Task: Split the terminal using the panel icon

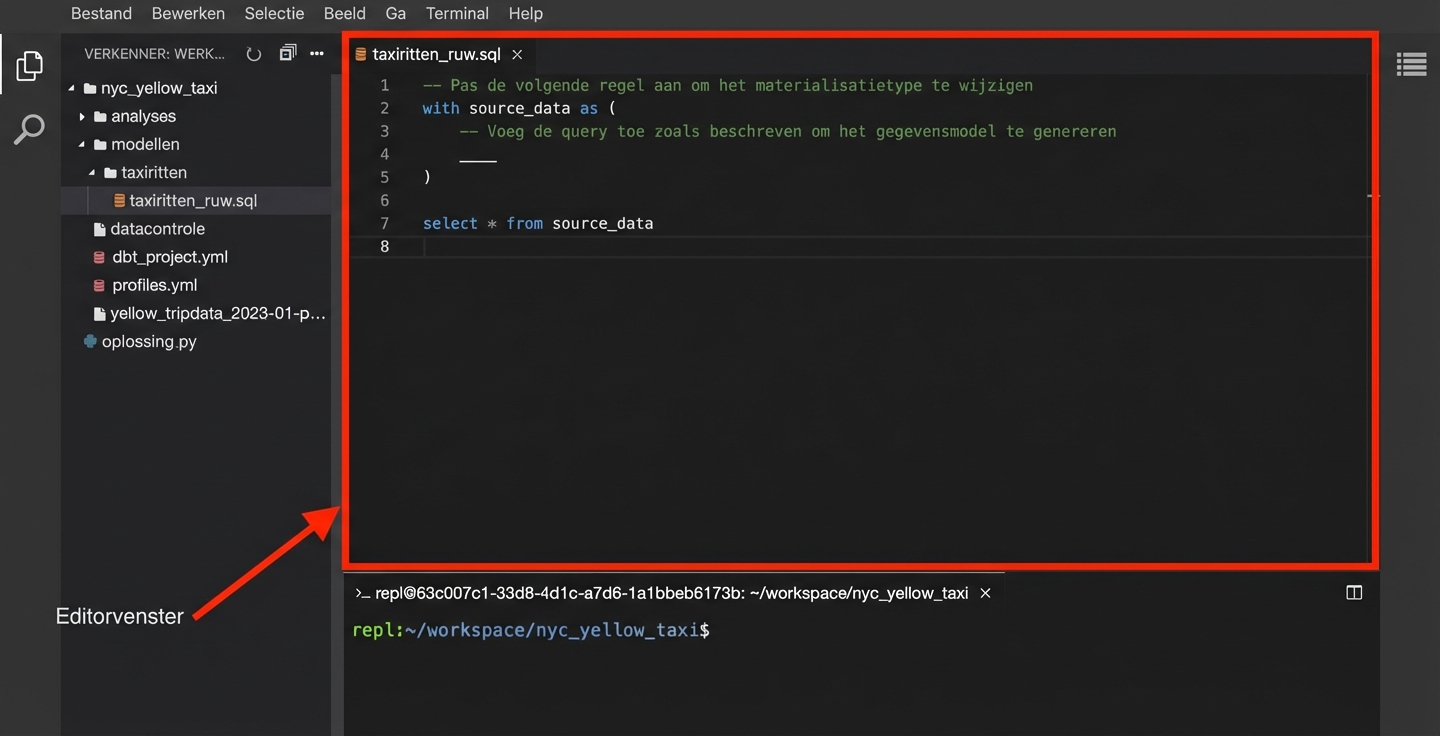Action: [x=1354, y=592]
